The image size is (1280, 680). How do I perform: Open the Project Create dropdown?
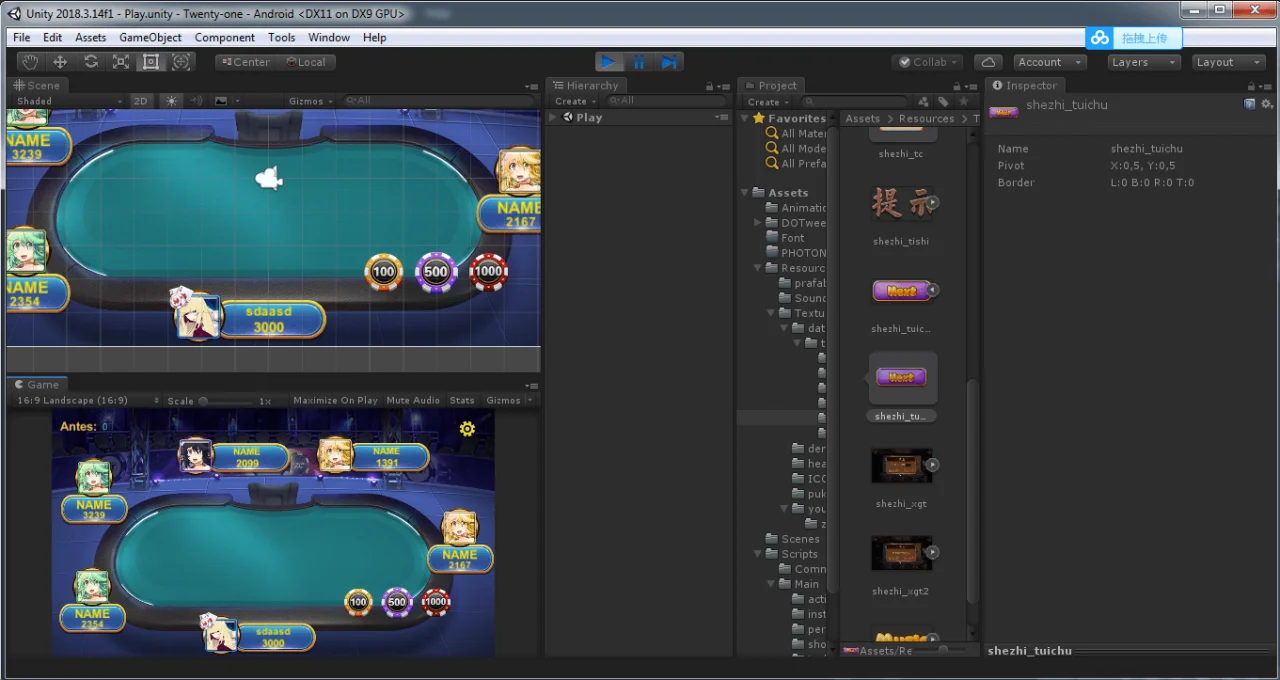767,102
